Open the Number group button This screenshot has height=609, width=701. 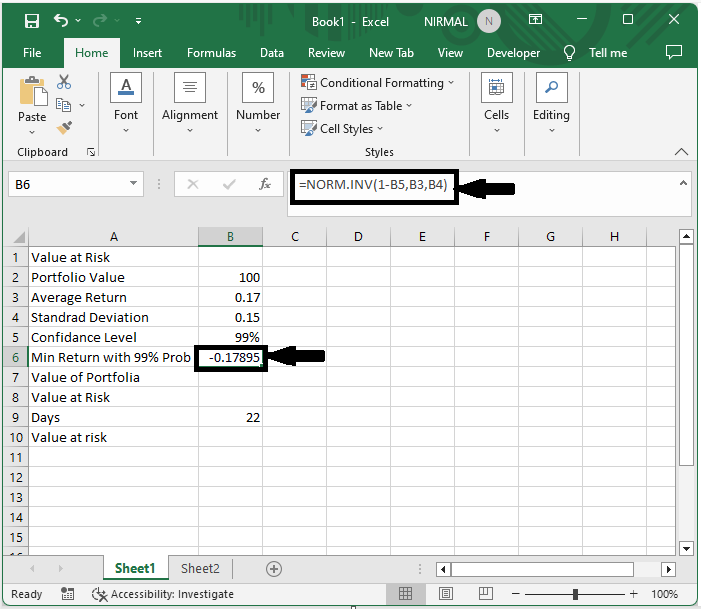258,103
